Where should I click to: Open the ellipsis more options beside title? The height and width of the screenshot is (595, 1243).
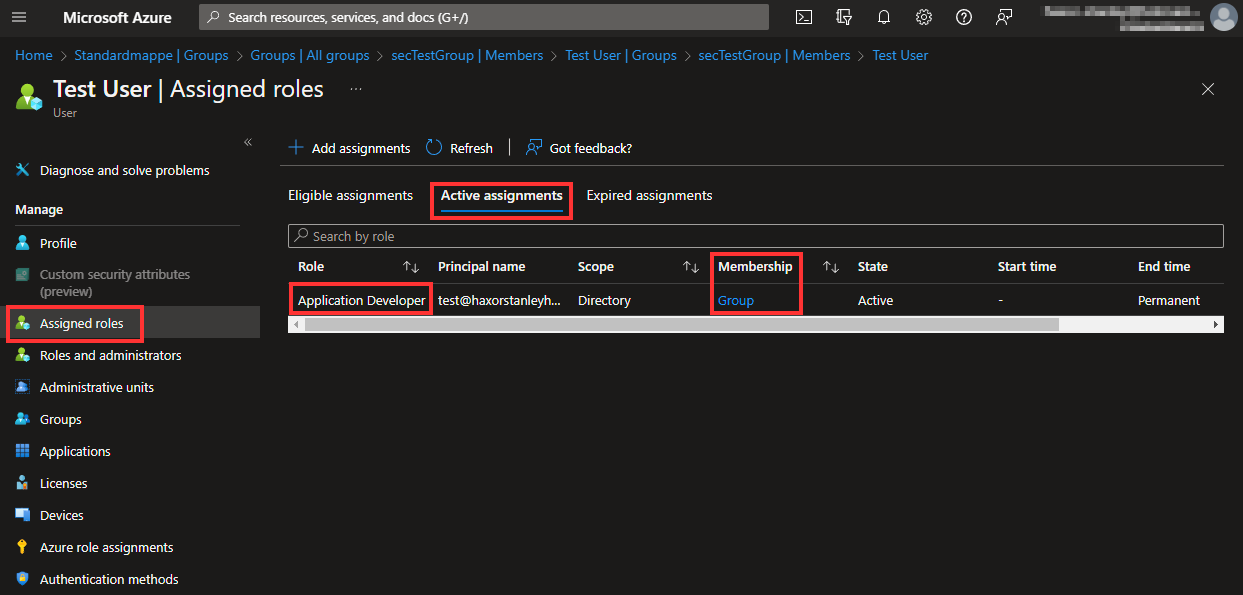click(356, 89)
